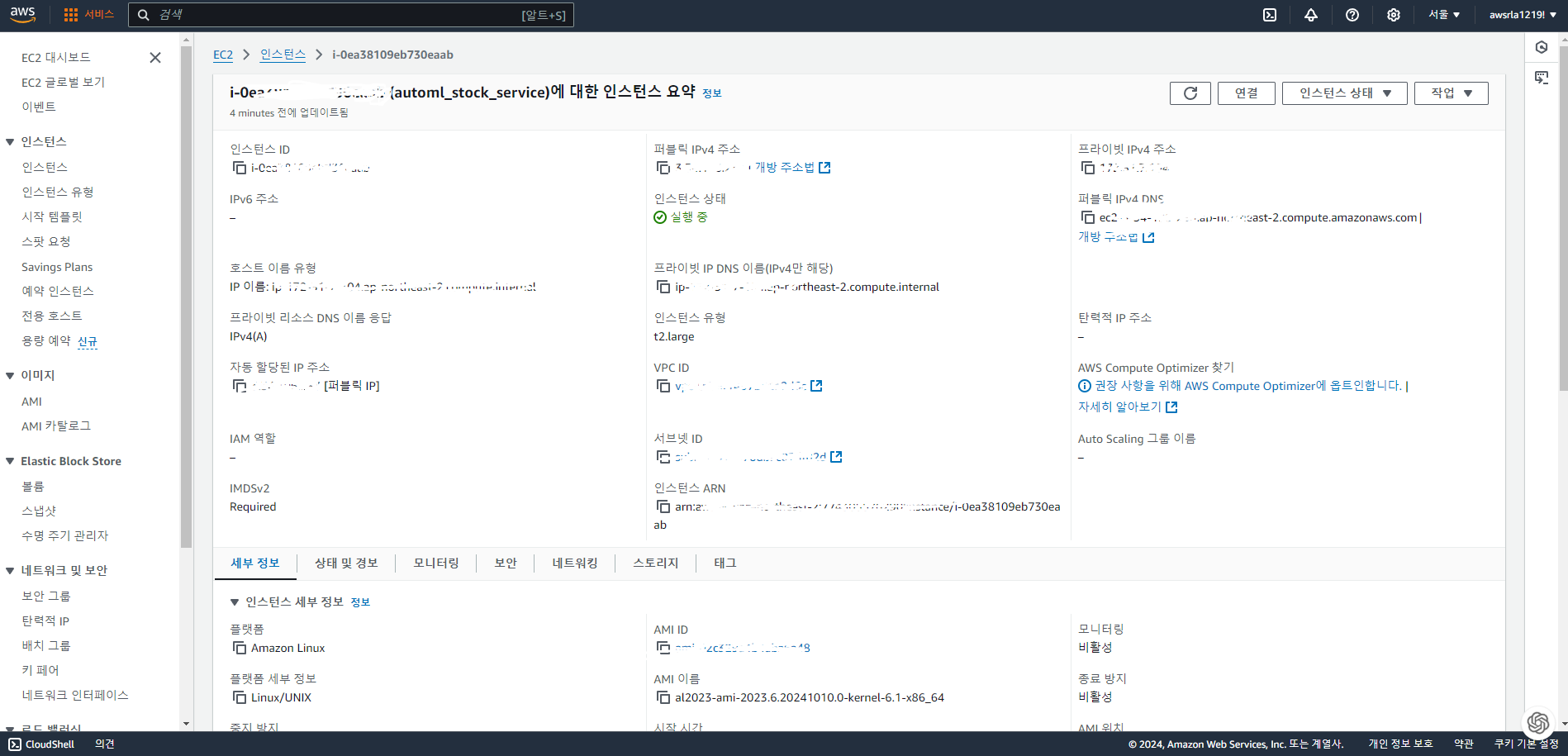1568x756 pixels.
Task: Copy the auto-assigned IP address
Action: click(x=240, y=386)
